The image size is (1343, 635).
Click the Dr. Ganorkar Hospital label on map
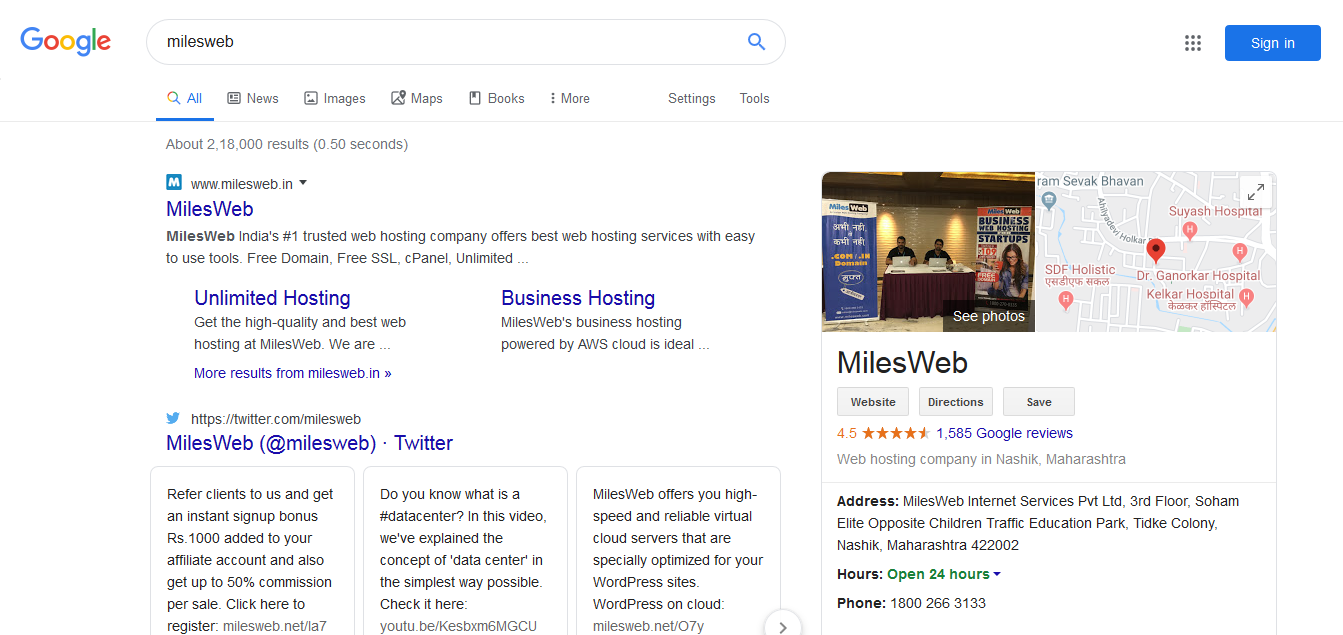tap(1198, 275)
